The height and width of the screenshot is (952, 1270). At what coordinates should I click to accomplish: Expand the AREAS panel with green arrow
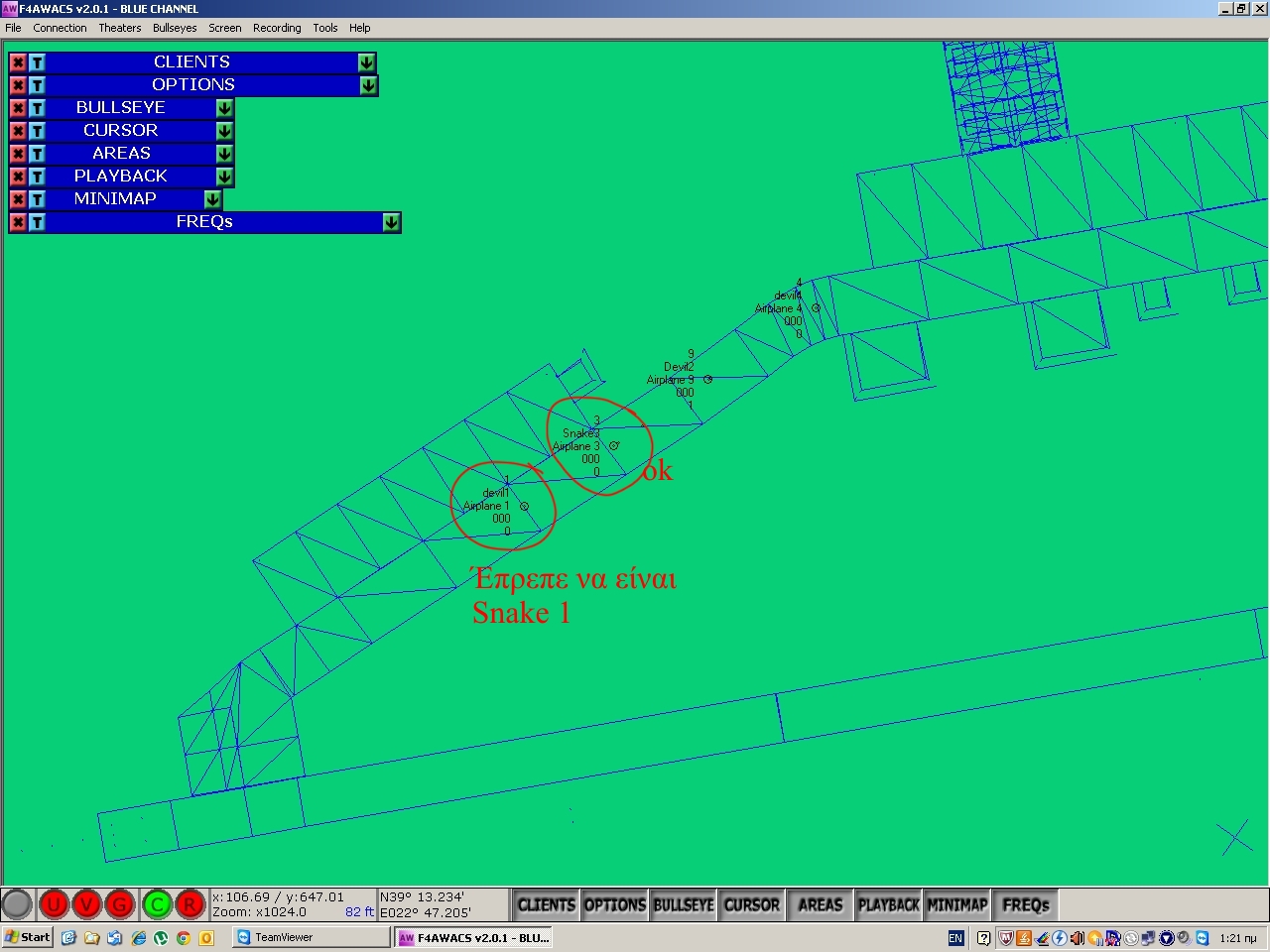coord(224,154)
